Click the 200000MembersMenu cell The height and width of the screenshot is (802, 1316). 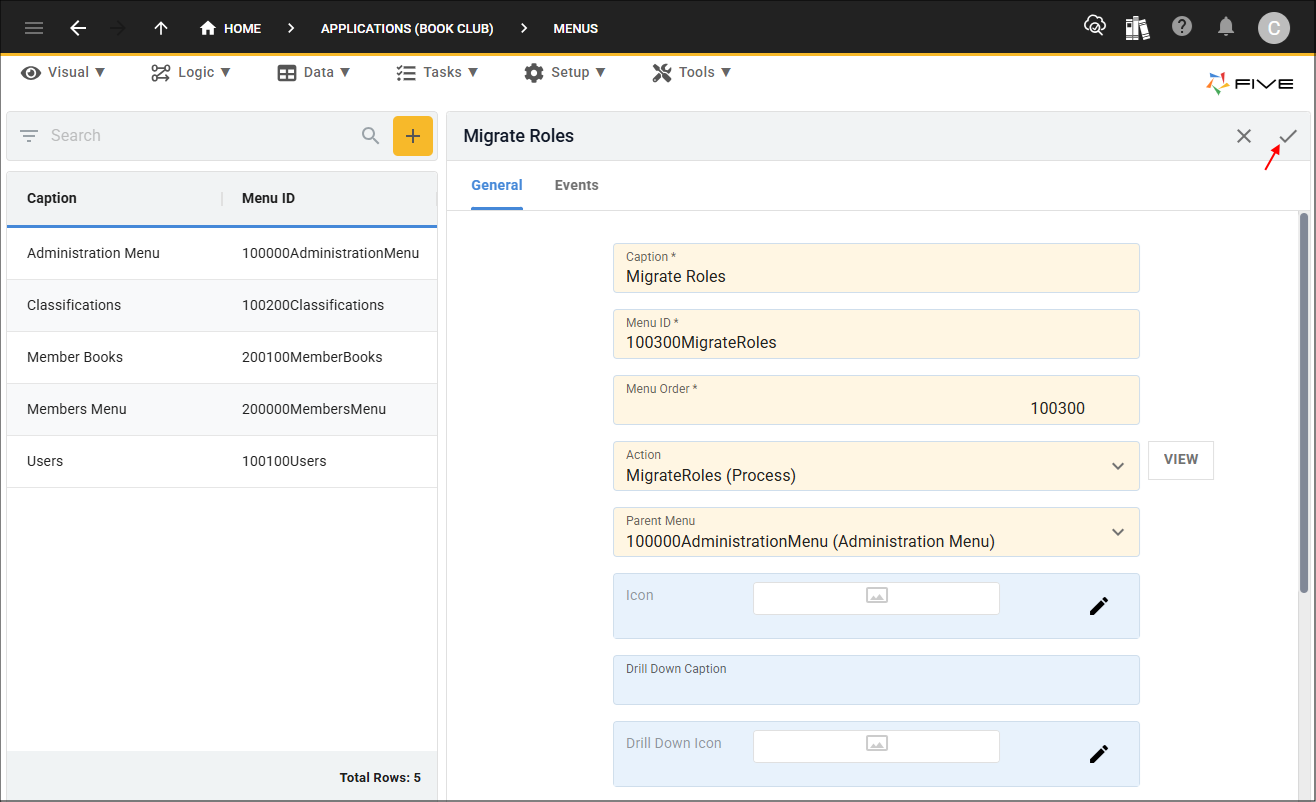click(314, 409)
